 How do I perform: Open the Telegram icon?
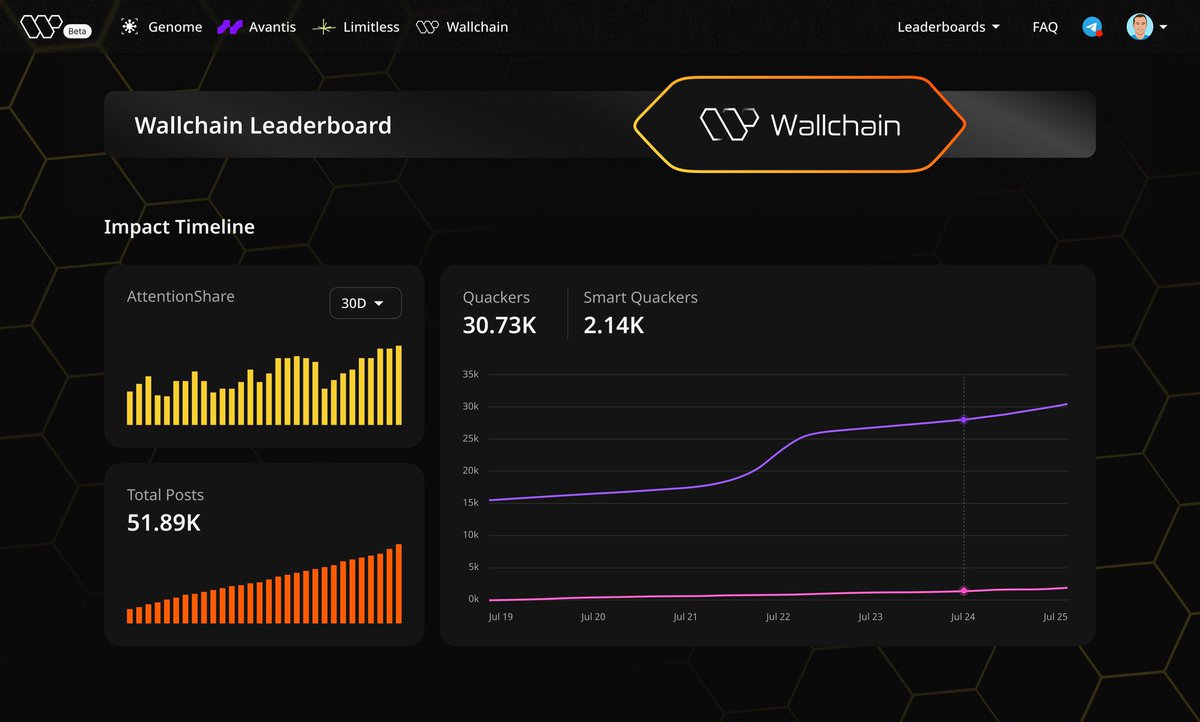coord(1092,27)
